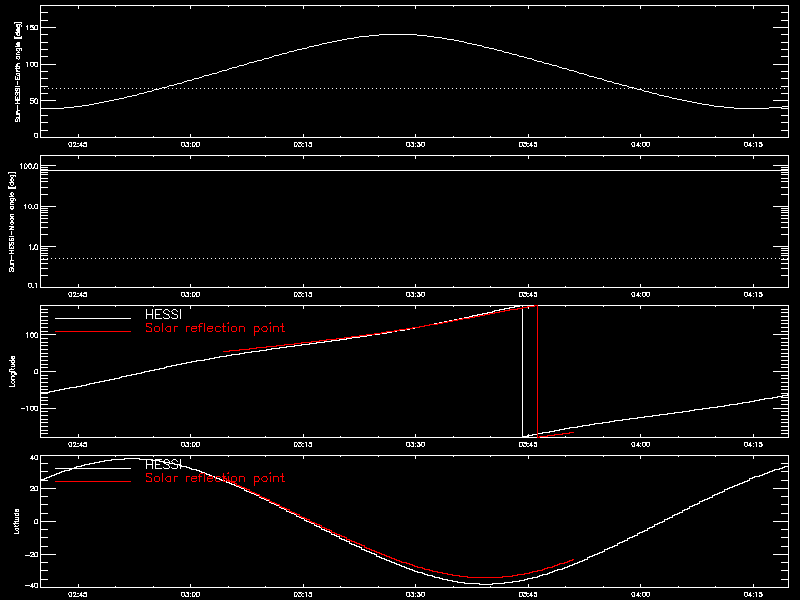The image size is (800, 600).
Task: Click the 'Sun-HESSI-Earth angle [deg]' axis title
Action: pos(18,72)
